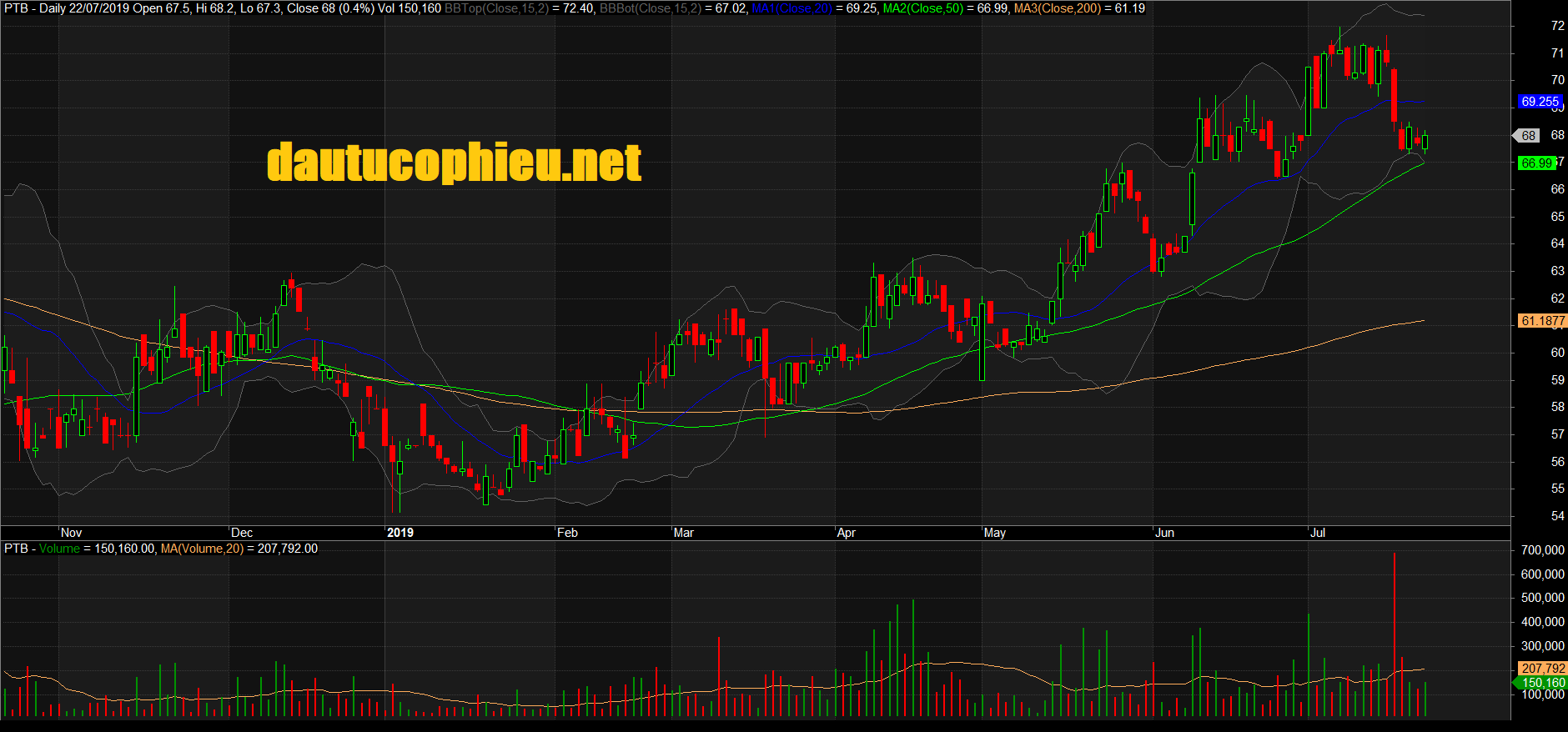This screenshot has height=732, width=1568.
Task: Click the Jun label on time axis
Action: click(x=1165, y=533)
